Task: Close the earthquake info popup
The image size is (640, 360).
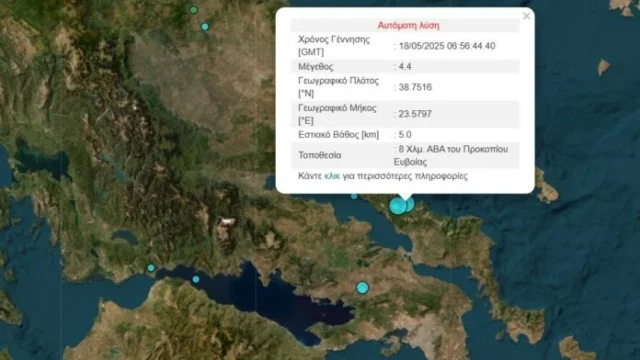Action: pos(526,16)
